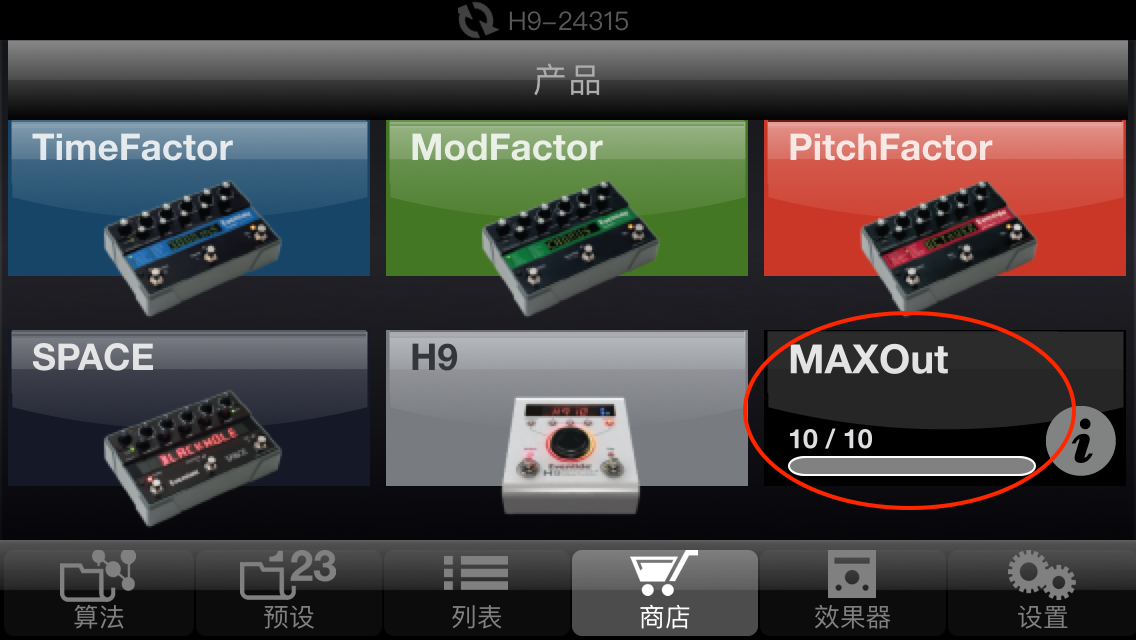Open the ModFactor product tile
Viewport: 1136px width, 640px height.
pyautogui.click(x=567, y=198)
